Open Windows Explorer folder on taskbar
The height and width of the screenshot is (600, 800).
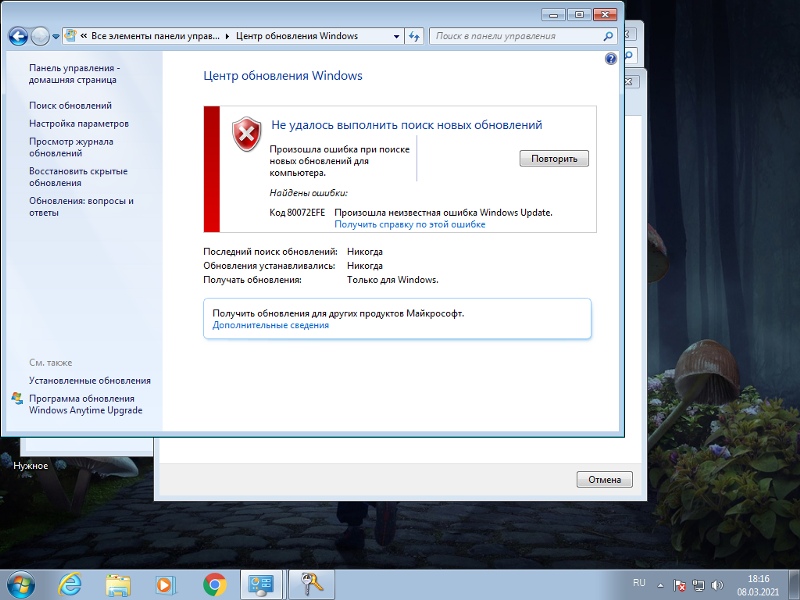coord(118,585)
